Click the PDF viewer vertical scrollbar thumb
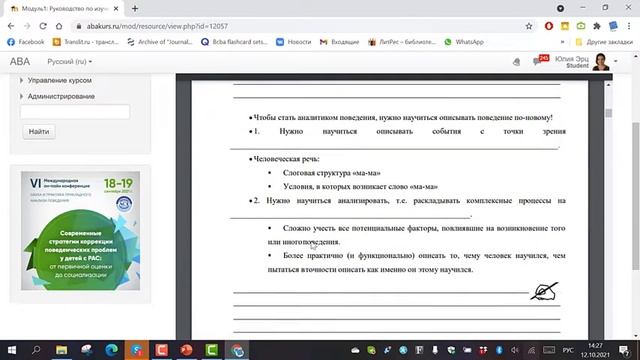The image size is (640, 360). 609,113
